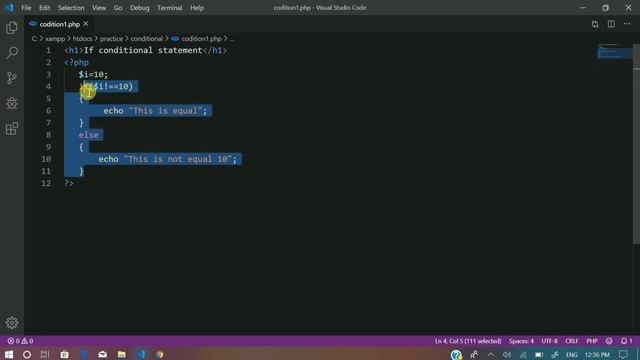This screenshot has width=640, height=360.
Task: Click line number 12 in gutter
Action: (46, 183)
